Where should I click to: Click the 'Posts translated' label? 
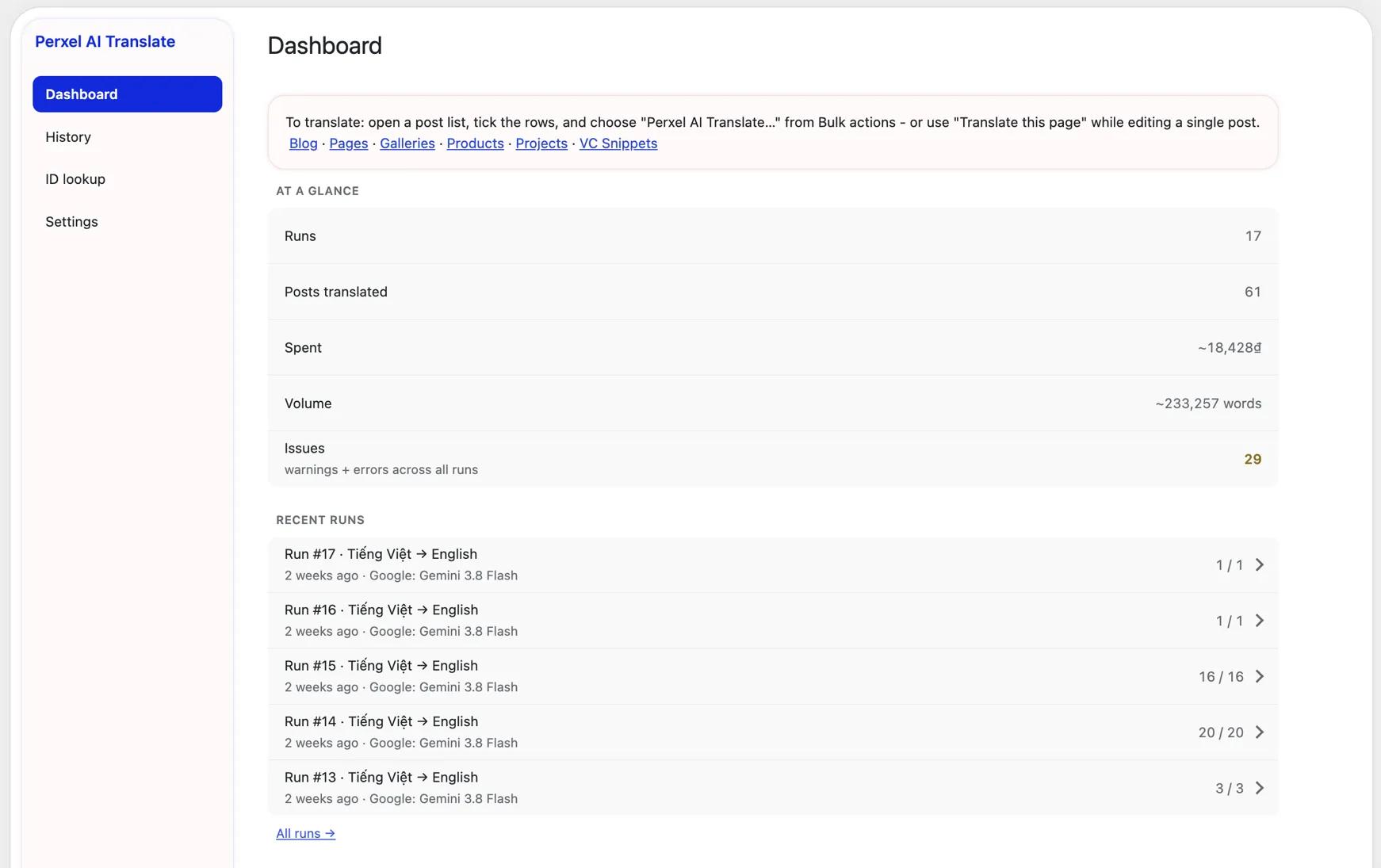pos(336,292)
